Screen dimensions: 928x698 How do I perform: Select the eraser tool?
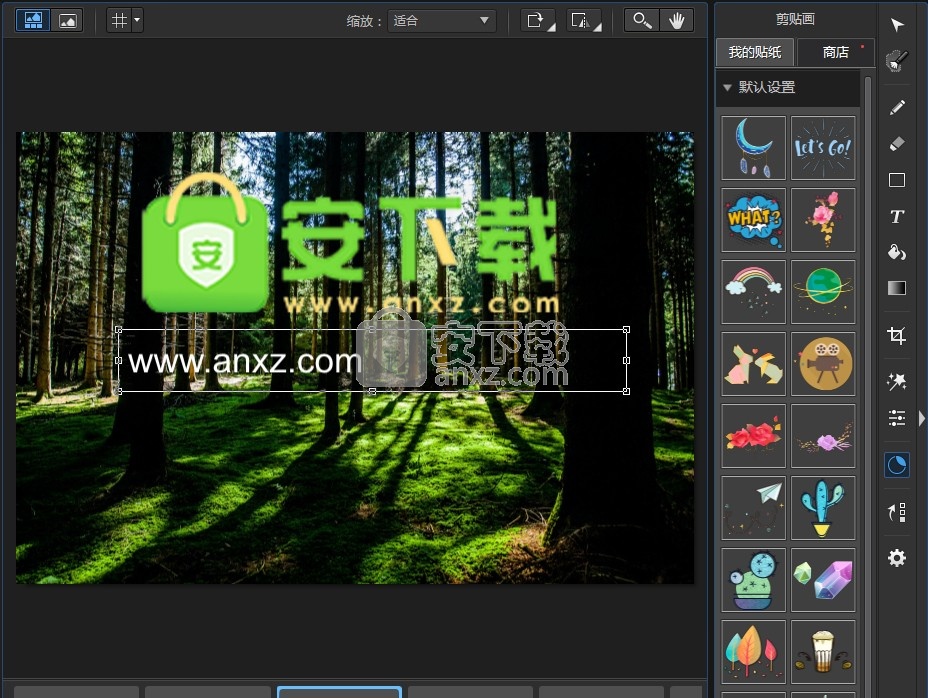coord(897,143)
